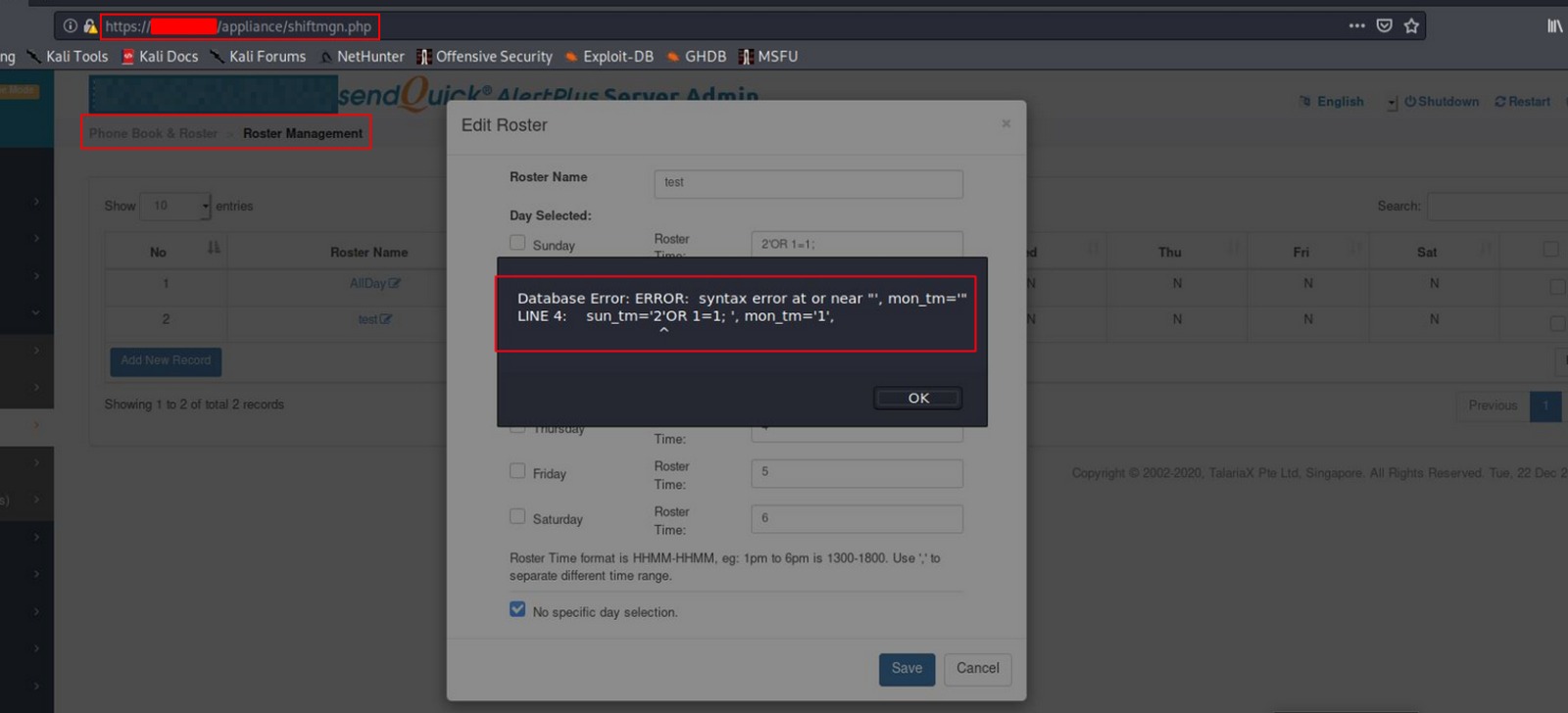
Task: Click the Roster Name text field
Action: (808, 183)
